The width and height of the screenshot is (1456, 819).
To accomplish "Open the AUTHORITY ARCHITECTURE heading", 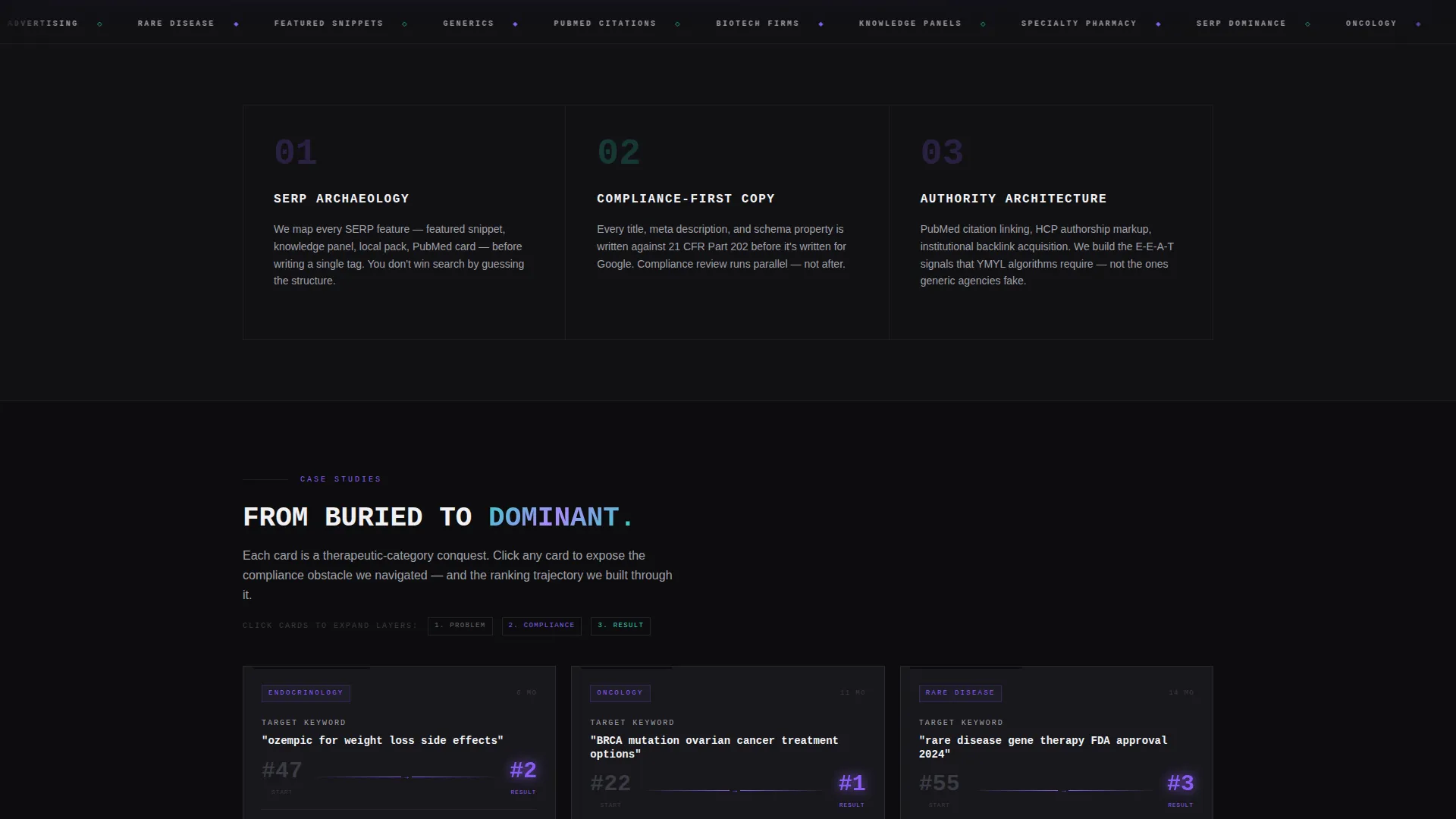I will pos(1013,199).
